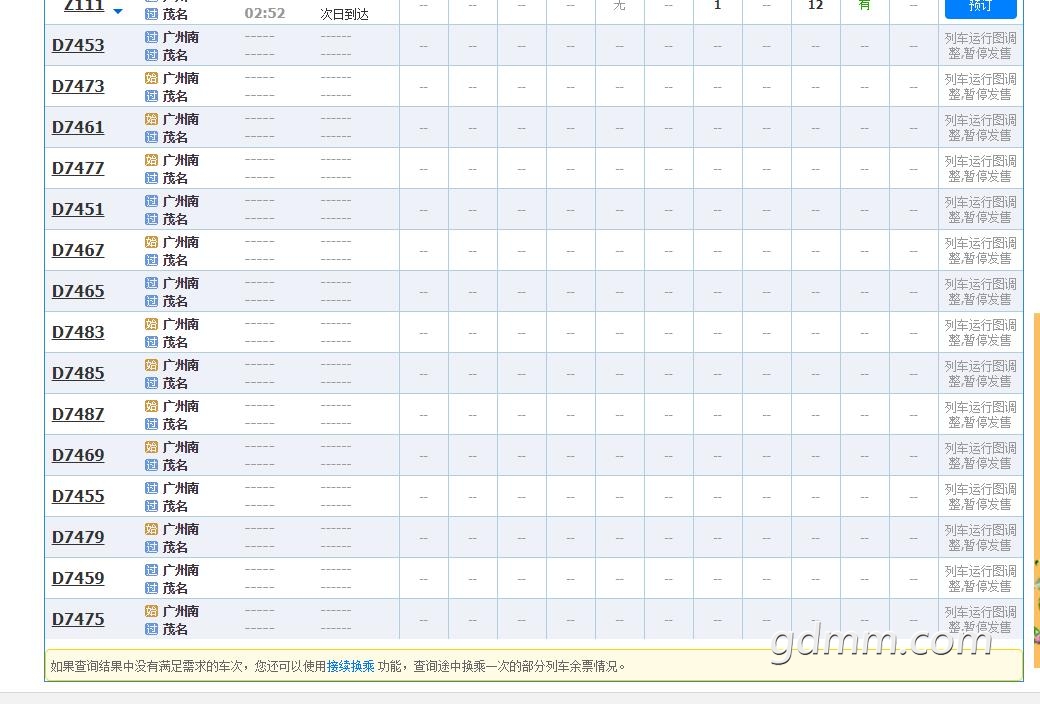Click the 始 icon beside 广州南 in row D7483

click(151, 324)
